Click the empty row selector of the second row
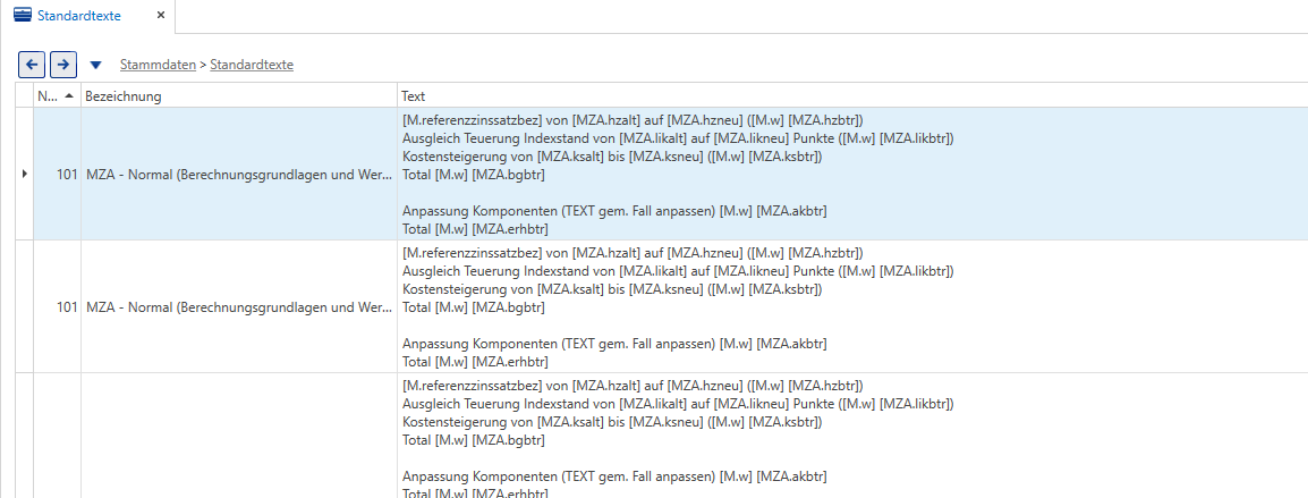Screen dimensions: 1308x498 point(24,307)
